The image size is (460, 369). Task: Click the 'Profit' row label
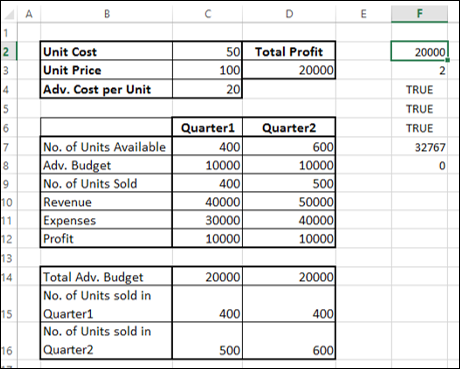(106, 238)
